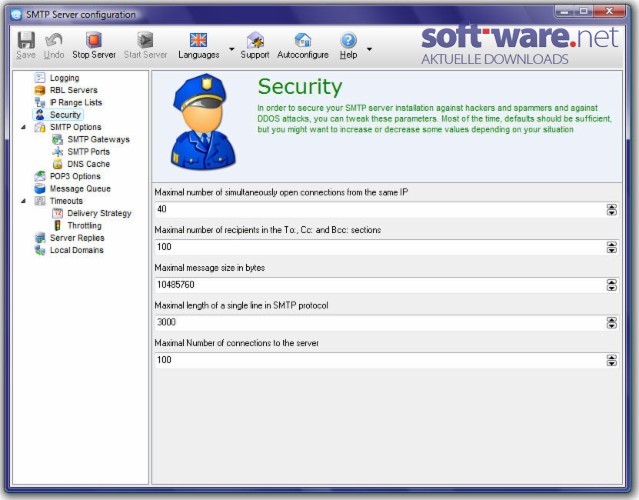Open Delivery Strategy settings
The image size is (639, 500).
[x=99, y=213]
